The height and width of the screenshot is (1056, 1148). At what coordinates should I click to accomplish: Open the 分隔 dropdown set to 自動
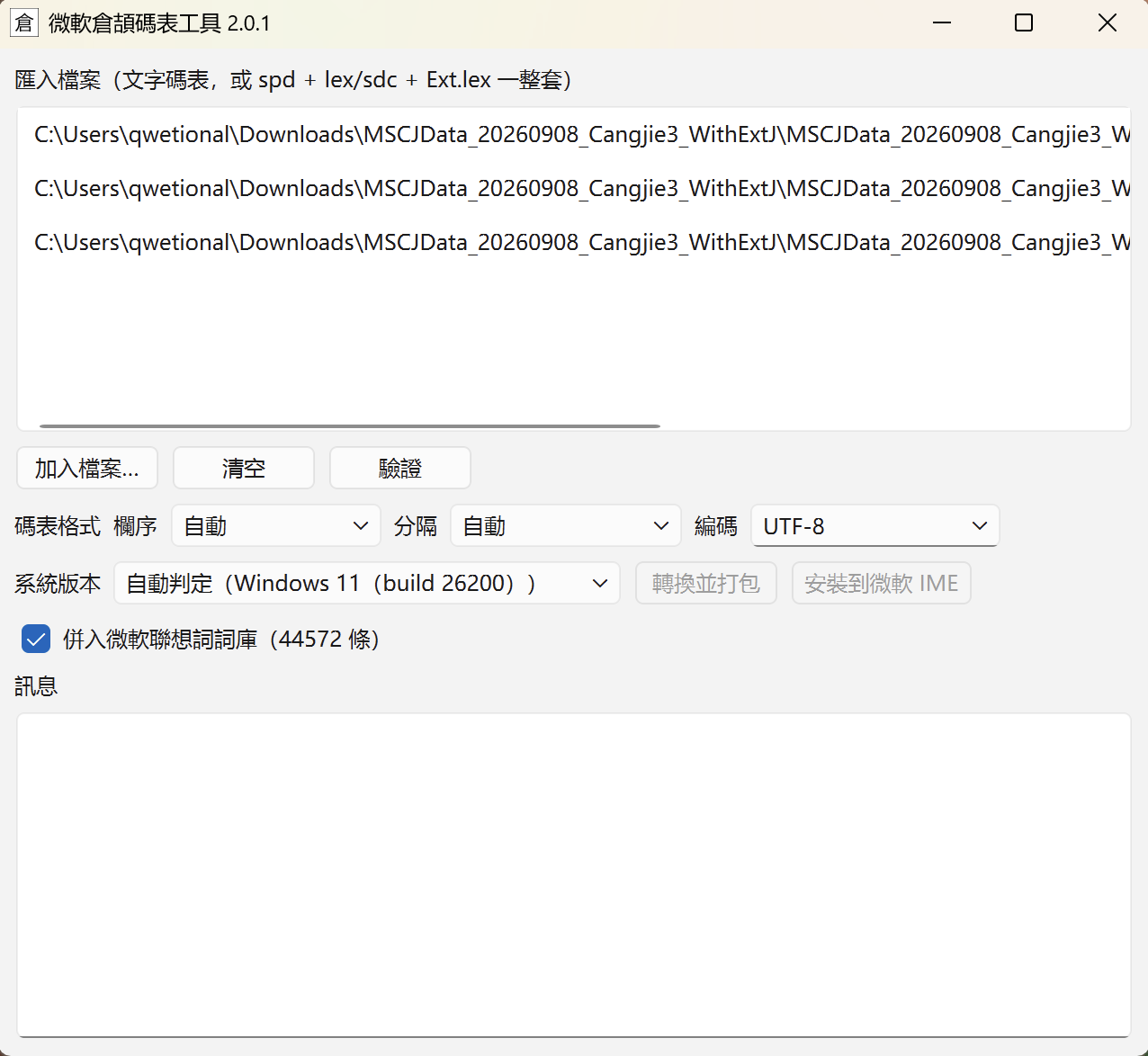point(566,525)
